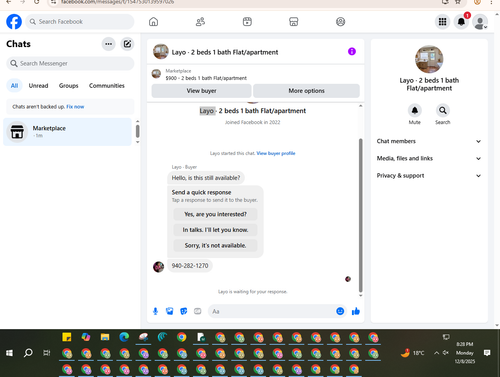Viewport: 500px width, 377px height.
Task: Send quick reply Yes, are you interested?
Action: [215, 214]
